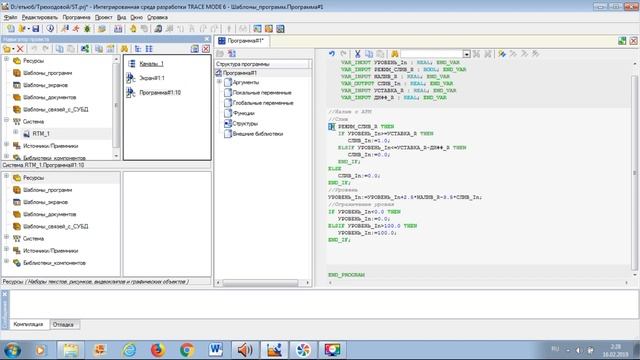
Task: Click the orange window icon in main toolbar
Action: (269, 29)
